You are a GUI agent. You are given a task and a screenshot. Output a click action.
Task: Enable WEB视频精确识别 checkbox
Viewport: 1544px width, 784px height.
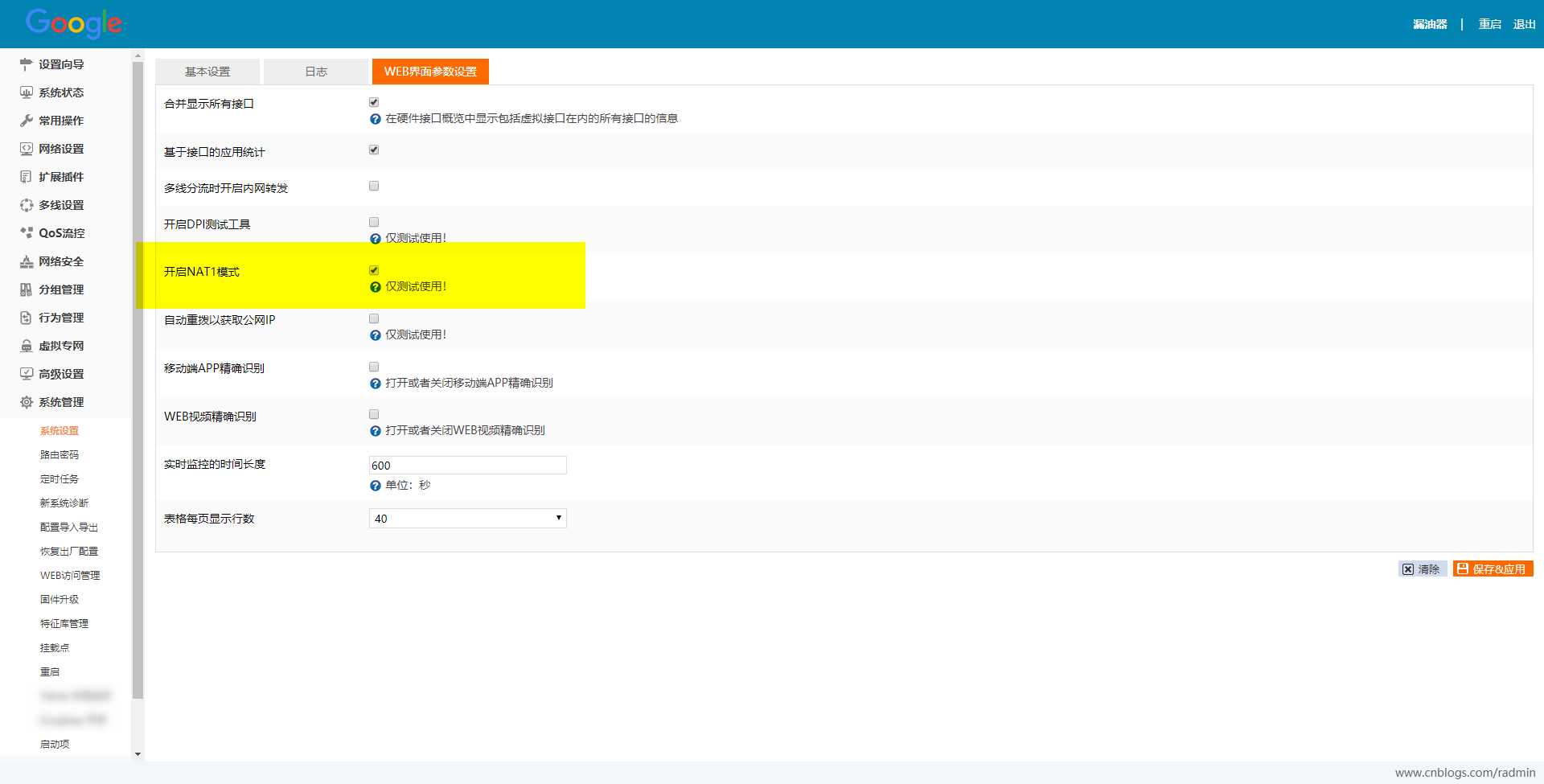(x=374, y=414)
